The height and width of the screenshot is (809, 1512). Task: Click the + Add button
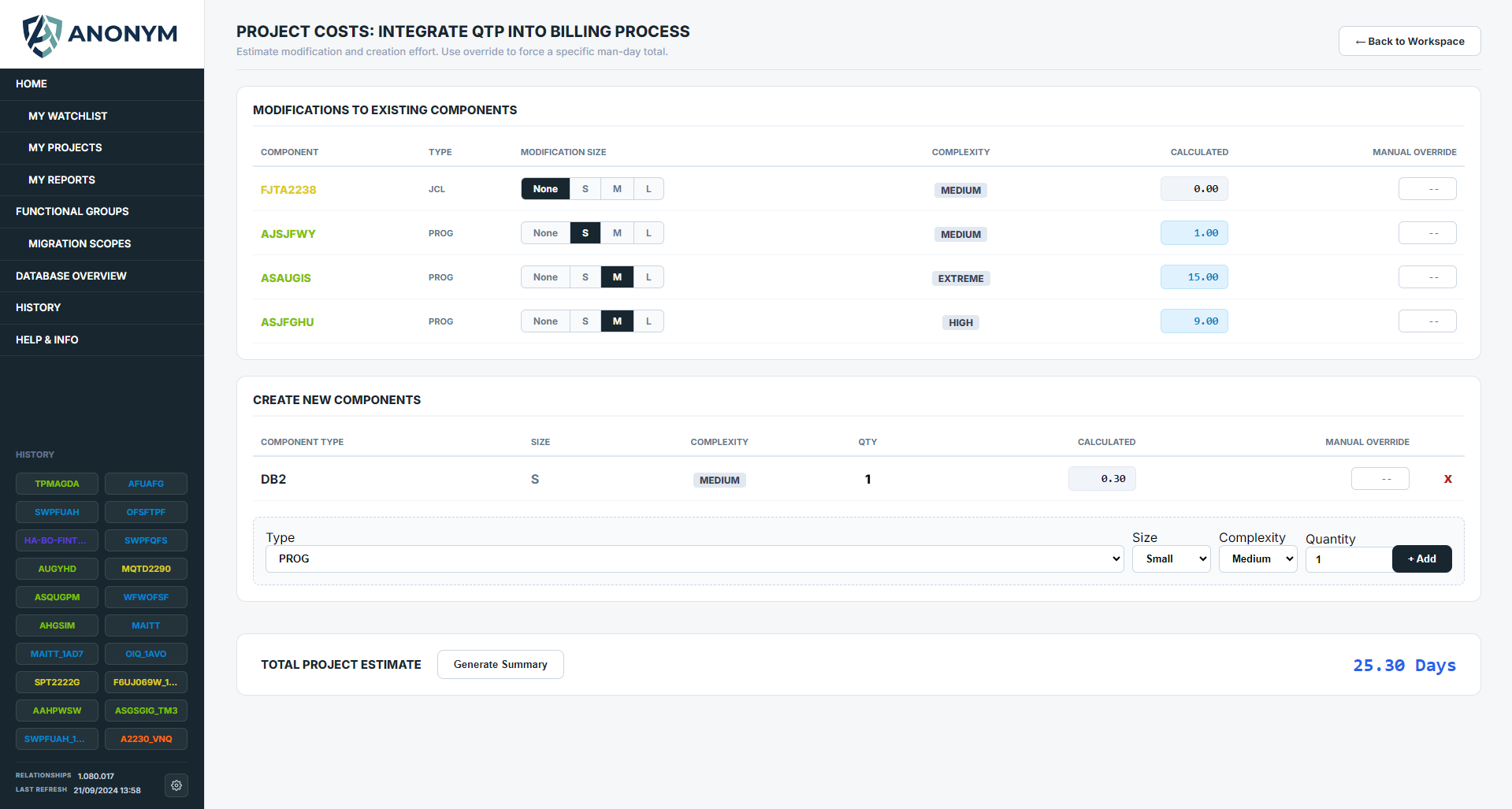1421,559
